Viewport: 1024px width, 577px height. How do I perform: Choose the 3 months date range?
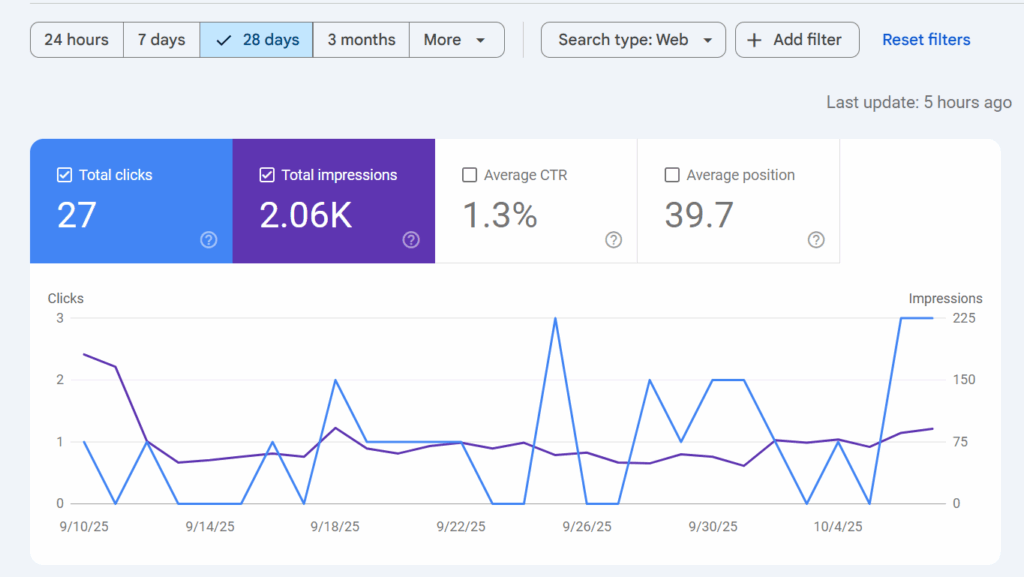[x=361, y=40]
